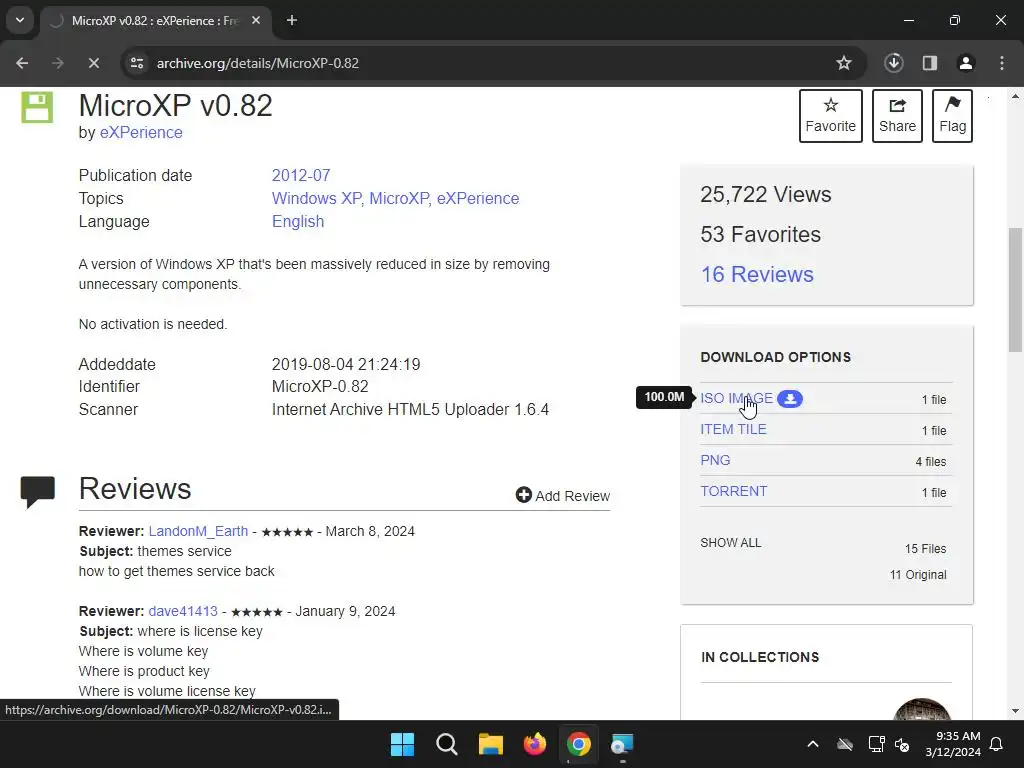Click the cloud sync tray icon
Image resolution: width=1024 pixels, height=768 pixels.
845,744
